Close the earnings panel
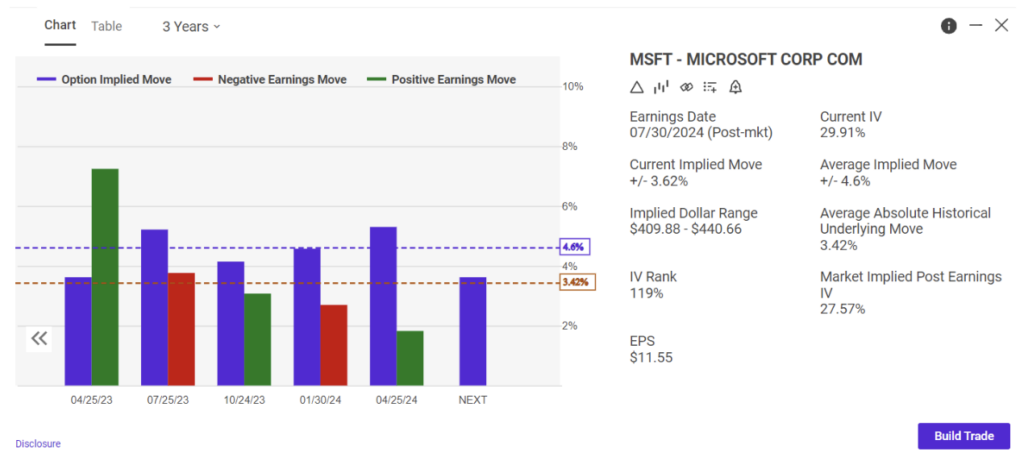 (x=1001, y=25)
